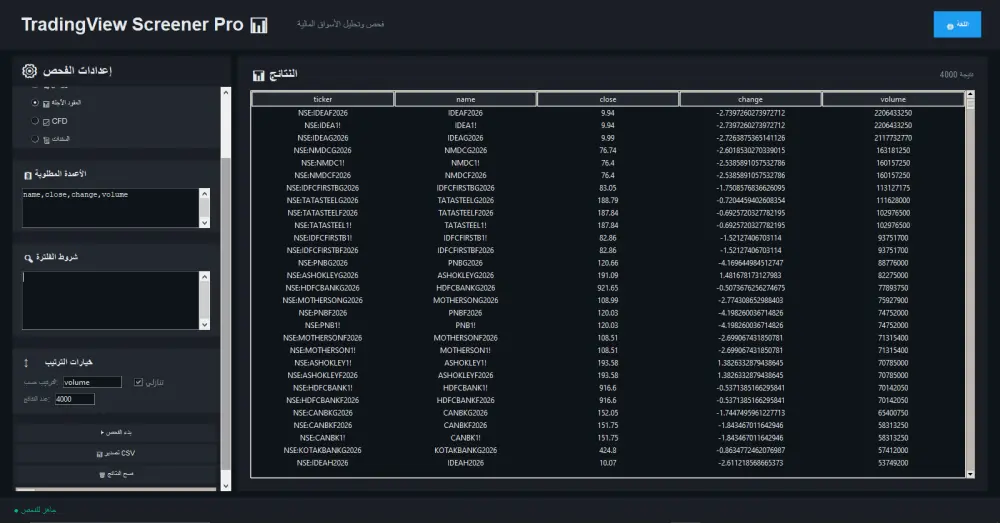Click the progress bar below the clear results button
The height and width of the screenshot is (523, 1000).
point(116,489)
